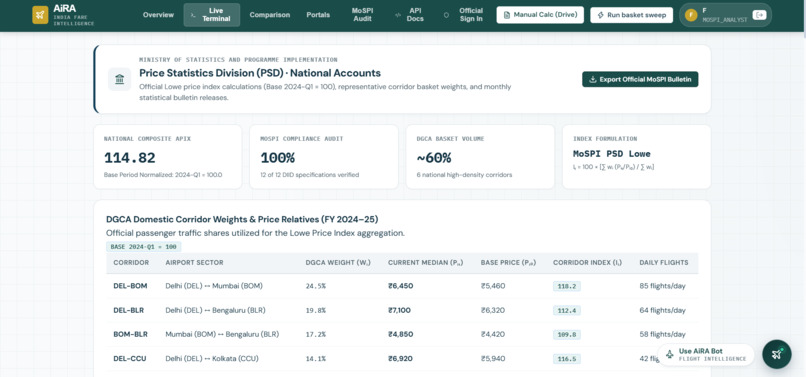Click the ₹6,320 base price cell
Image resolution: width=806 pixels, height=377 pixels.
coord(493,310)
